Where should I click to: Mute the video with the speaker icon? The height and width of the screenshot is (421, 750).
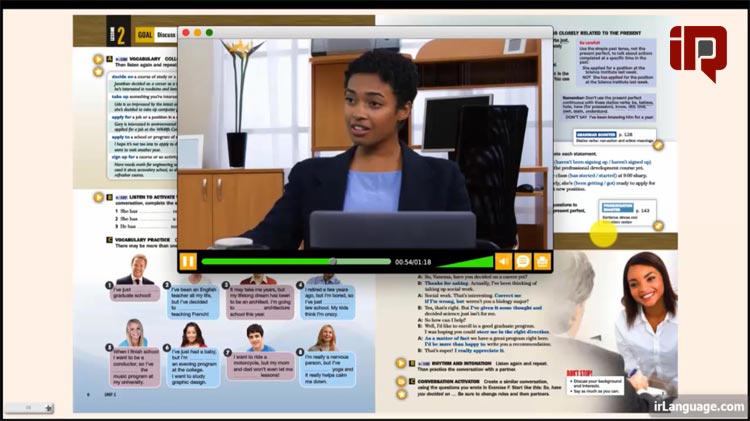[x=503, y=262]
